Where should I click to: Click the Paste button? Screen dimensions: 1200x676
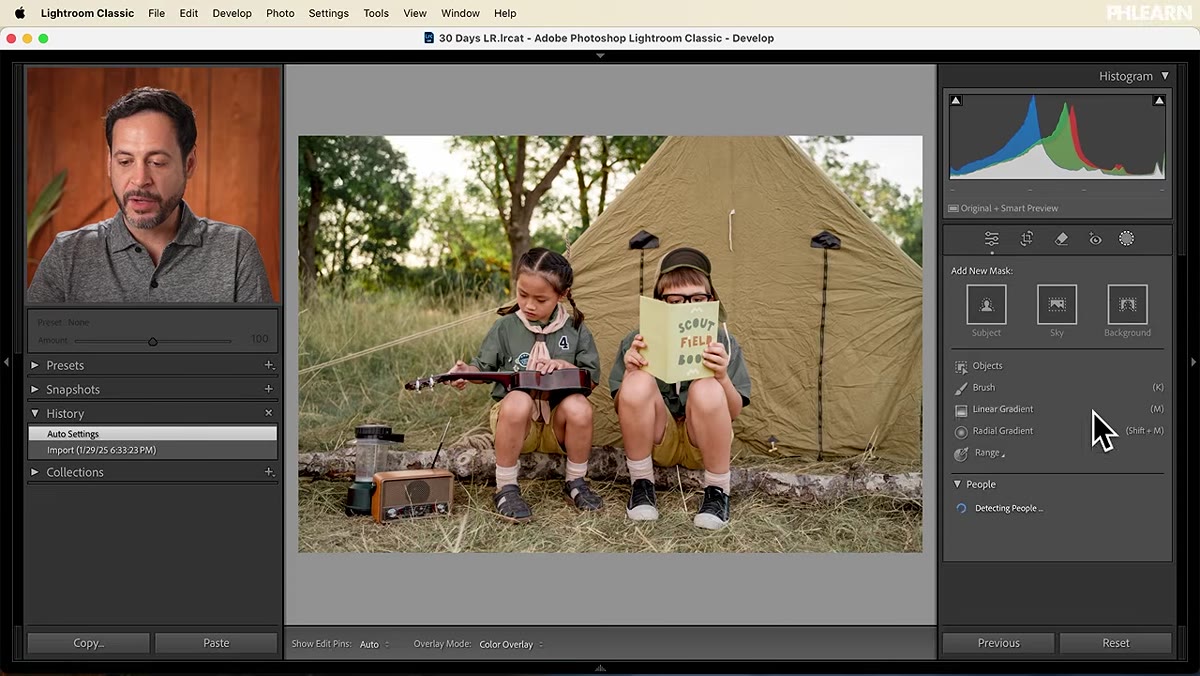[216, 643]
